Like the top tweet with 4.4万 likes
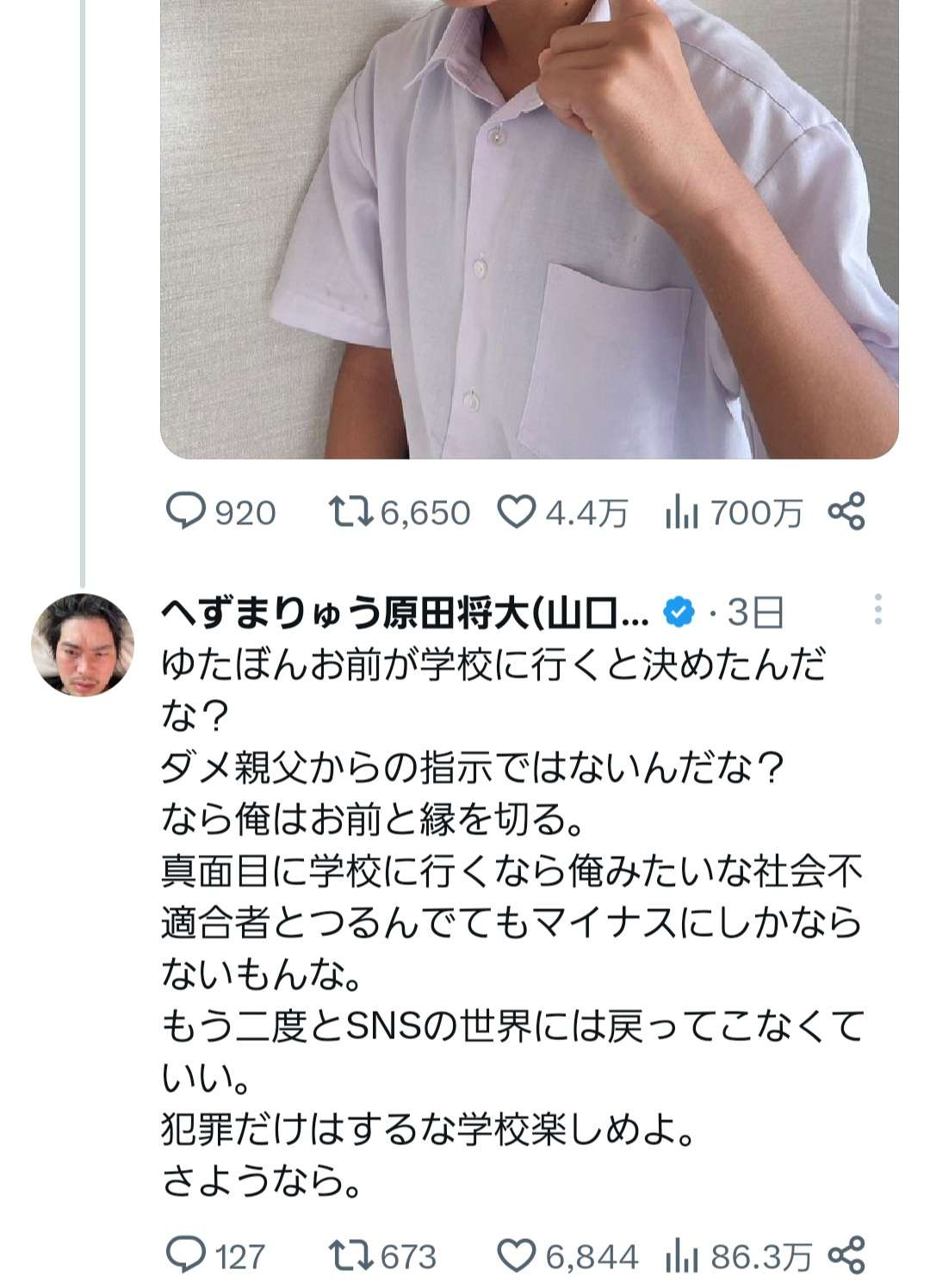The width and height of the screenshot is (930, 1288). 517,512
